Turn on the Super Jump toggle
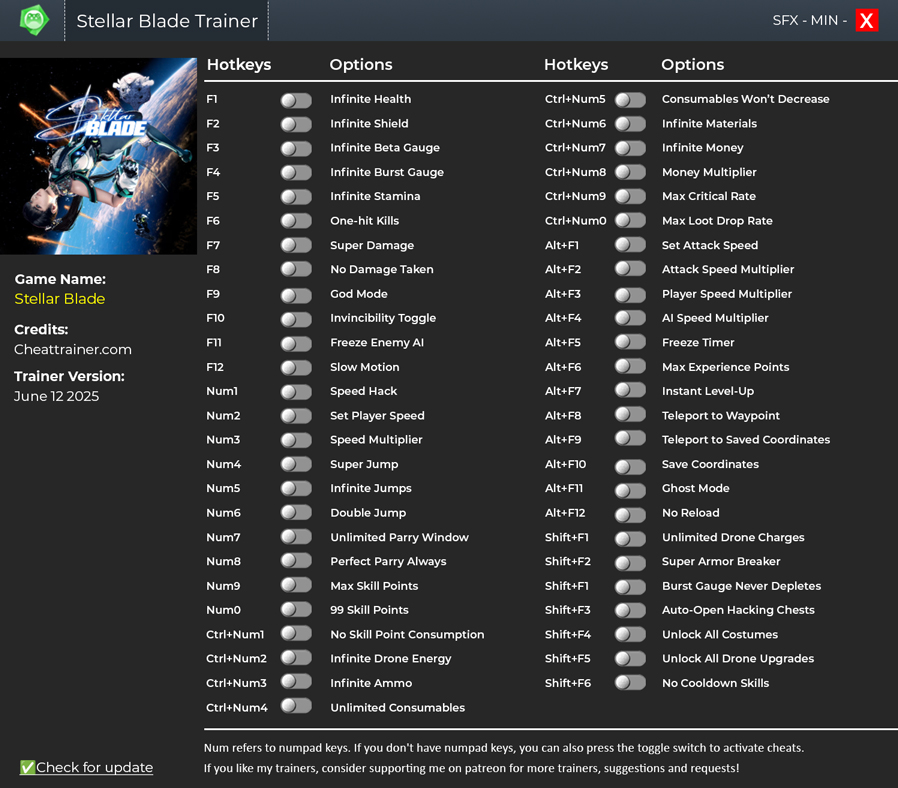 click(296, 464)
